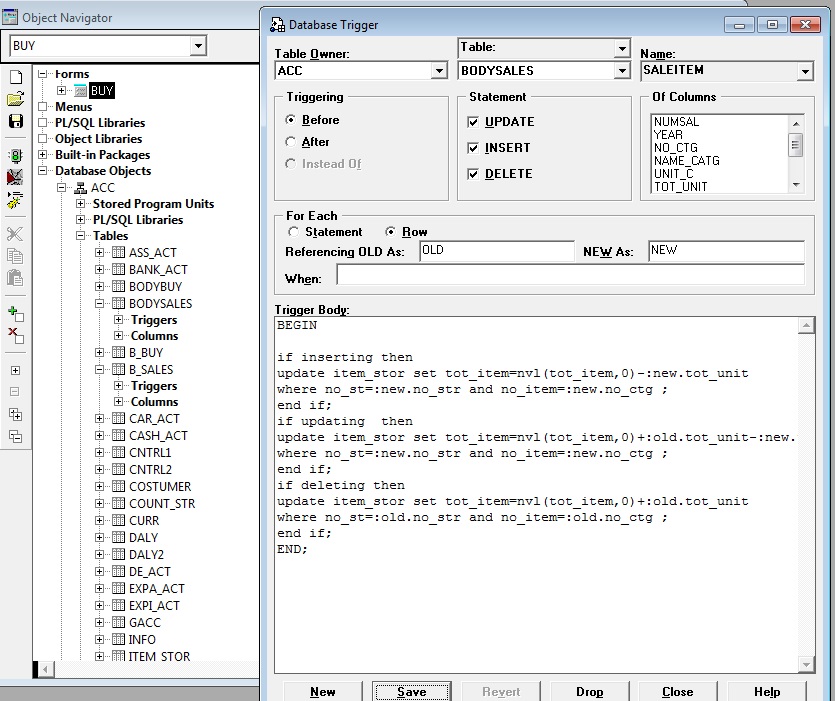
Task: Click the red X Delete icon
Action: [15, 335]
